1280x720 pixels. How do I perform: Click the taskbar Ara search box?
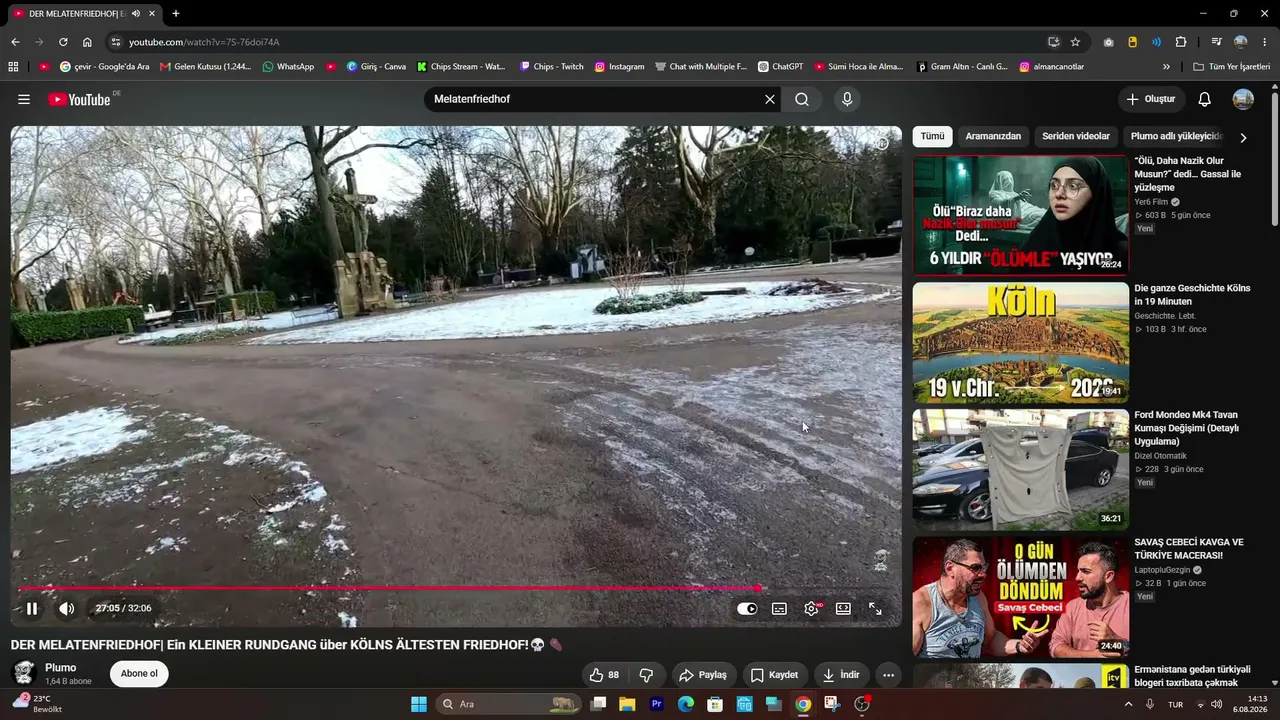pos(510,704)
